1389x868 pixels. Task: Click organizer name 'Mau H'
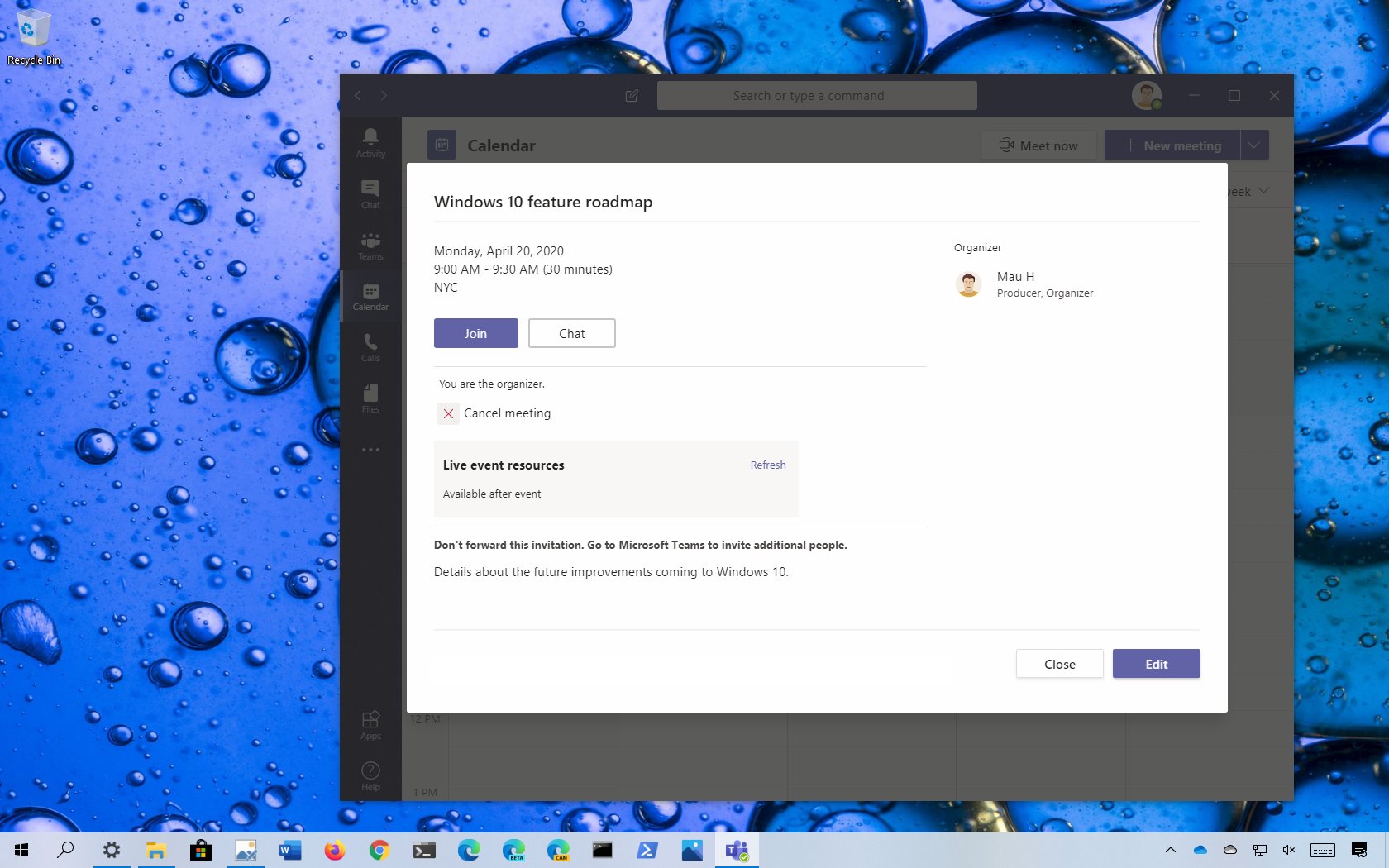click(1015, 277)
